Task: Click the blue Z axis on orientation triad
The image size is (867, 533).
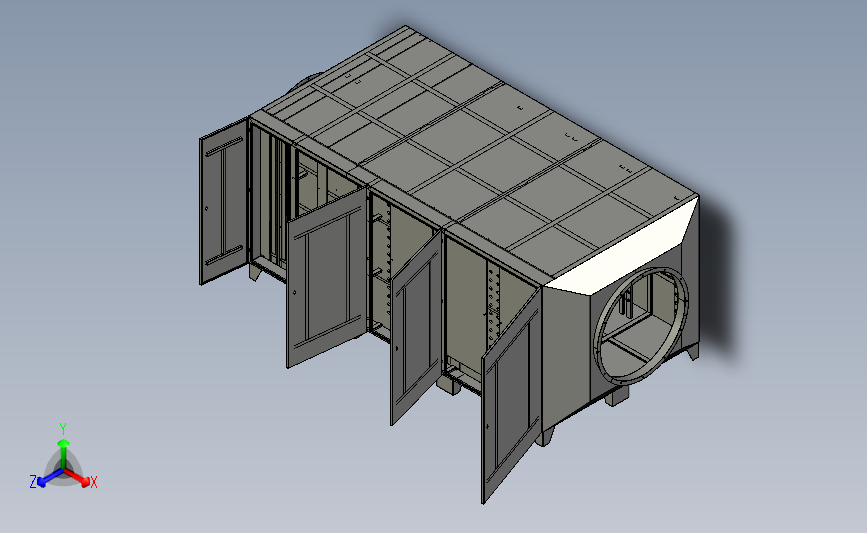Action: [x=49, y=478]
